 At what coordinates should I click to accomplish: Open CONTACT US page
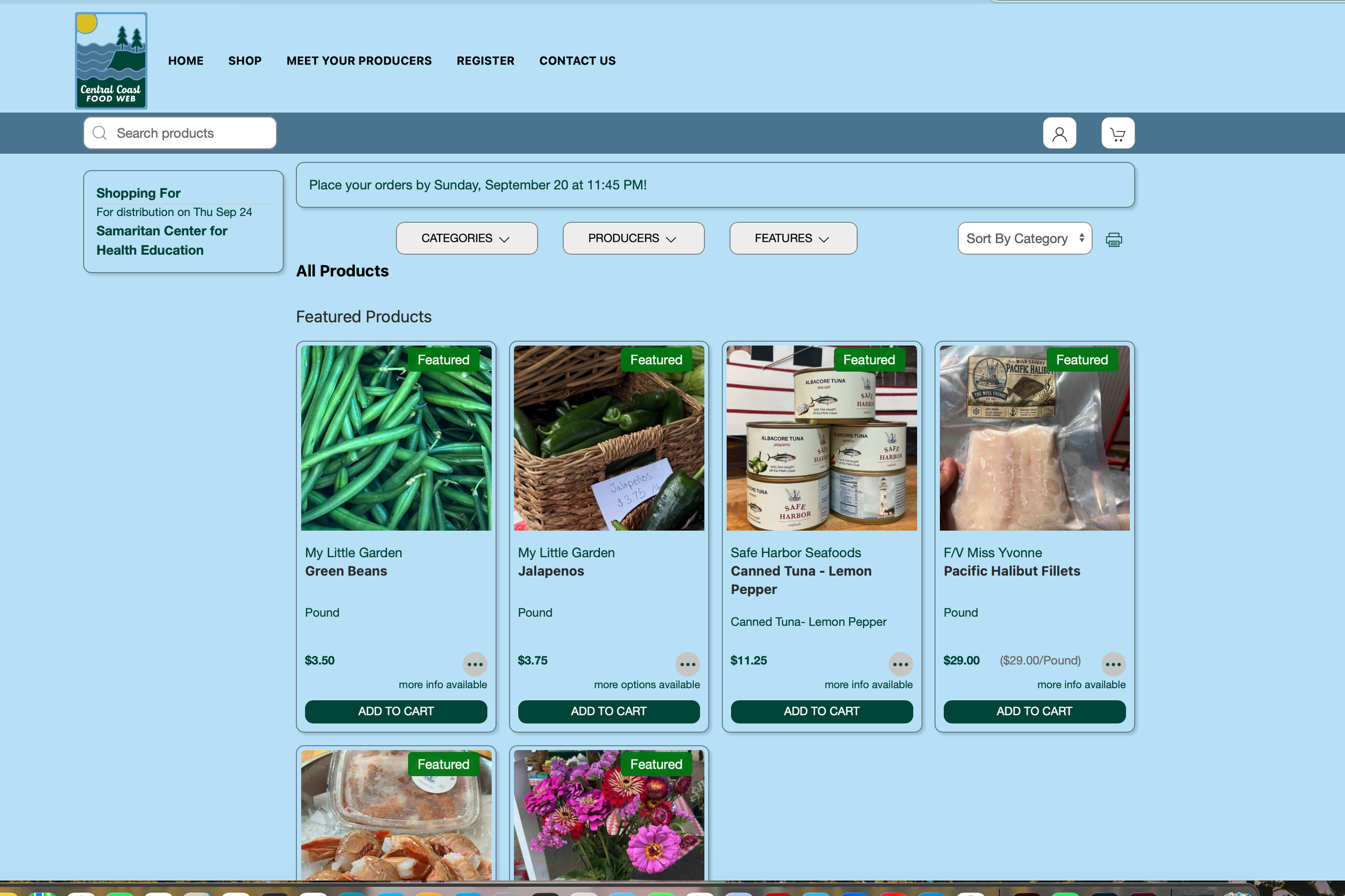577,61
